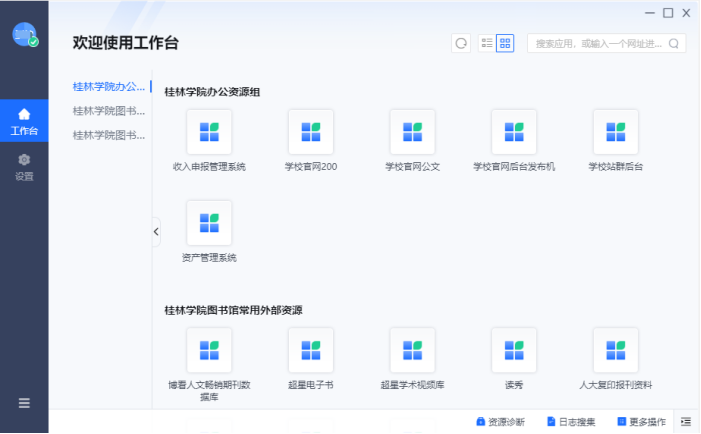Screen dimensions: 701x434
Task: Open 博看人文畅销期刊数据库 resource
Action: [209, 351]
